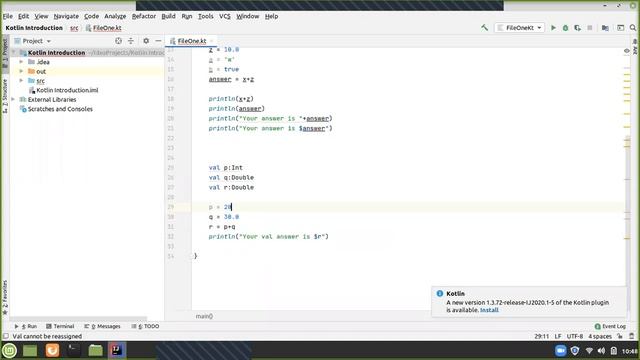Screen dimensions: 640x360
Task: Click the inspections eye icon in the editor corner
Action: [x=627, y=51]
